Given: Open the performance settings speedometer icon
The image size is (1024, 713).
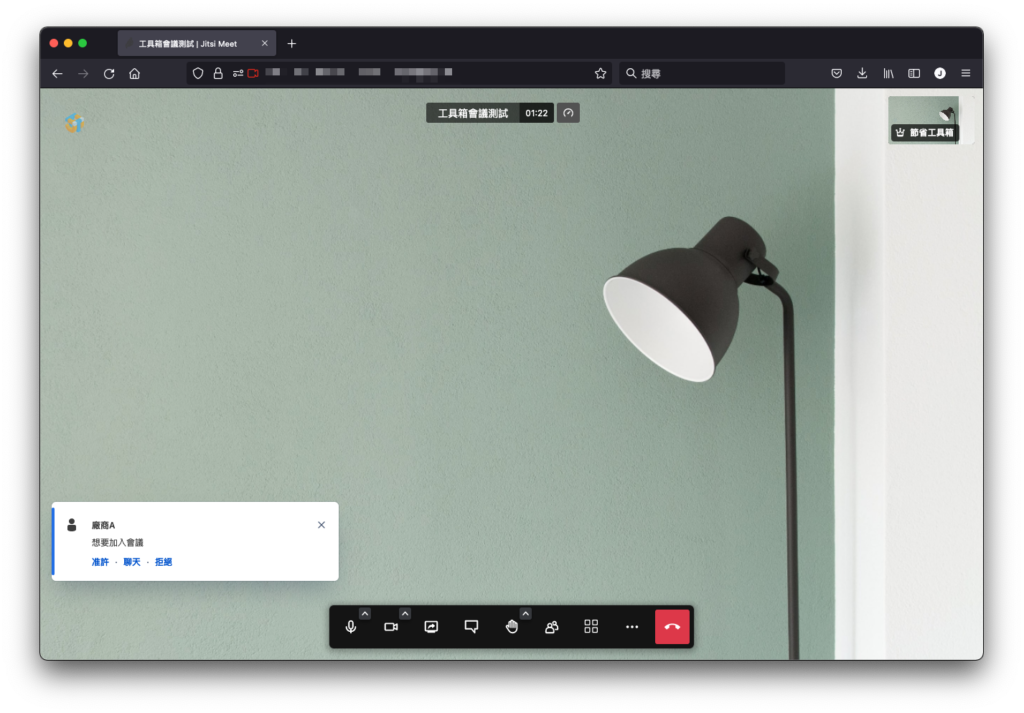Looking at the screenshot, I should tap(568, 113).
